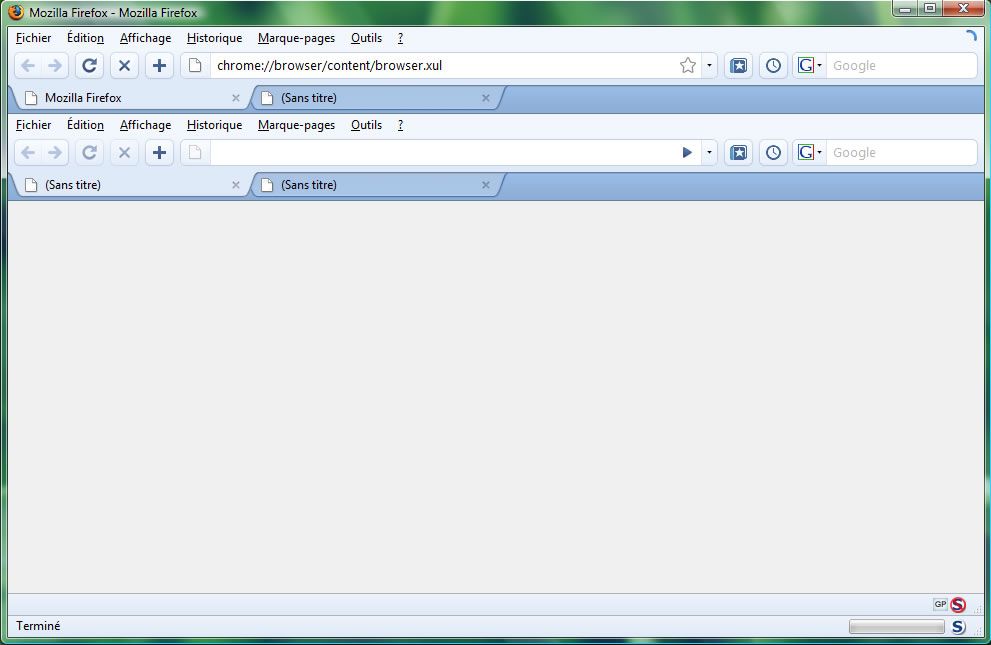Click the GP status bar icon
Screen dimensions: 991x645
click(940, 605)
